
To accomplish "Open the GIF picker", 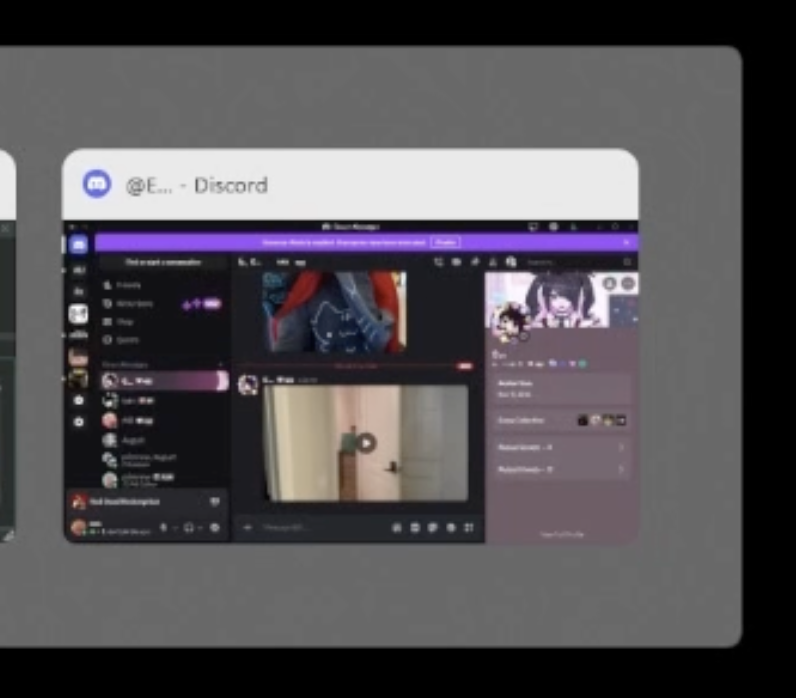I will pyautogui.click(x=415, y=528).
